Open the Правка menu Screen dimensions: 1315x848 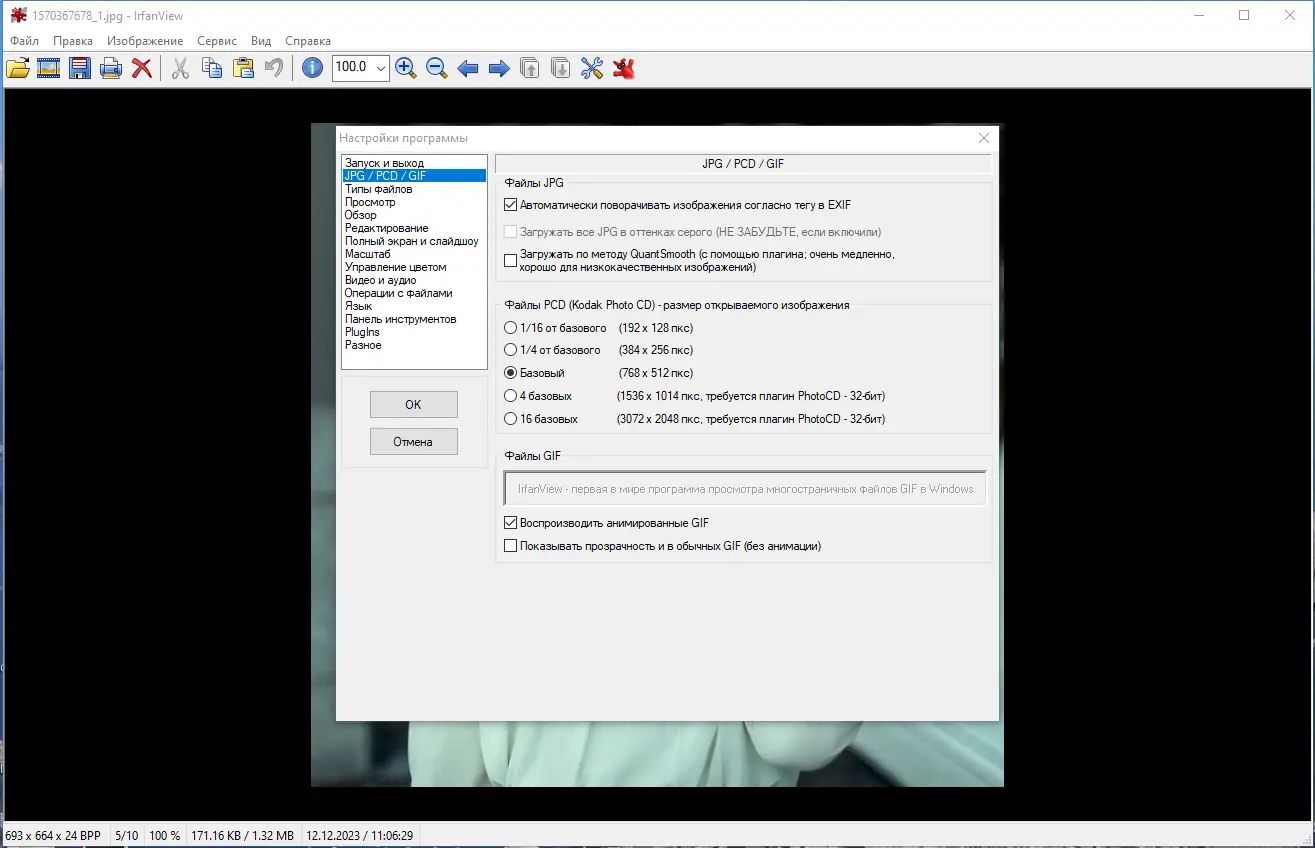point(73,41)
